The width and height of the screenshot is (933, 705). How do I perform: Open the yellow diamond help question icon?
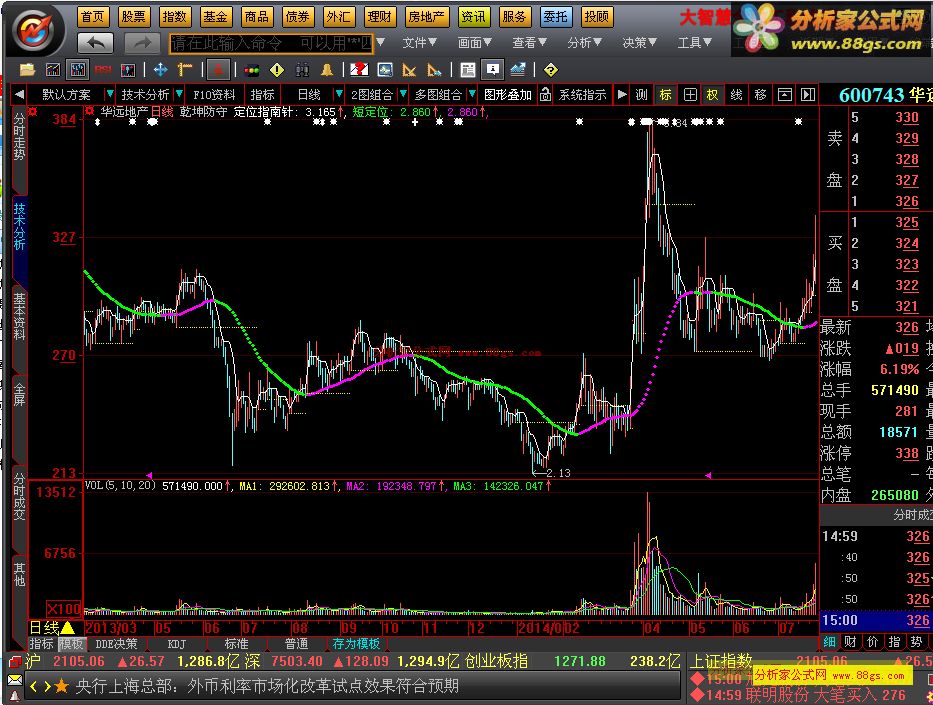(551, 70)
